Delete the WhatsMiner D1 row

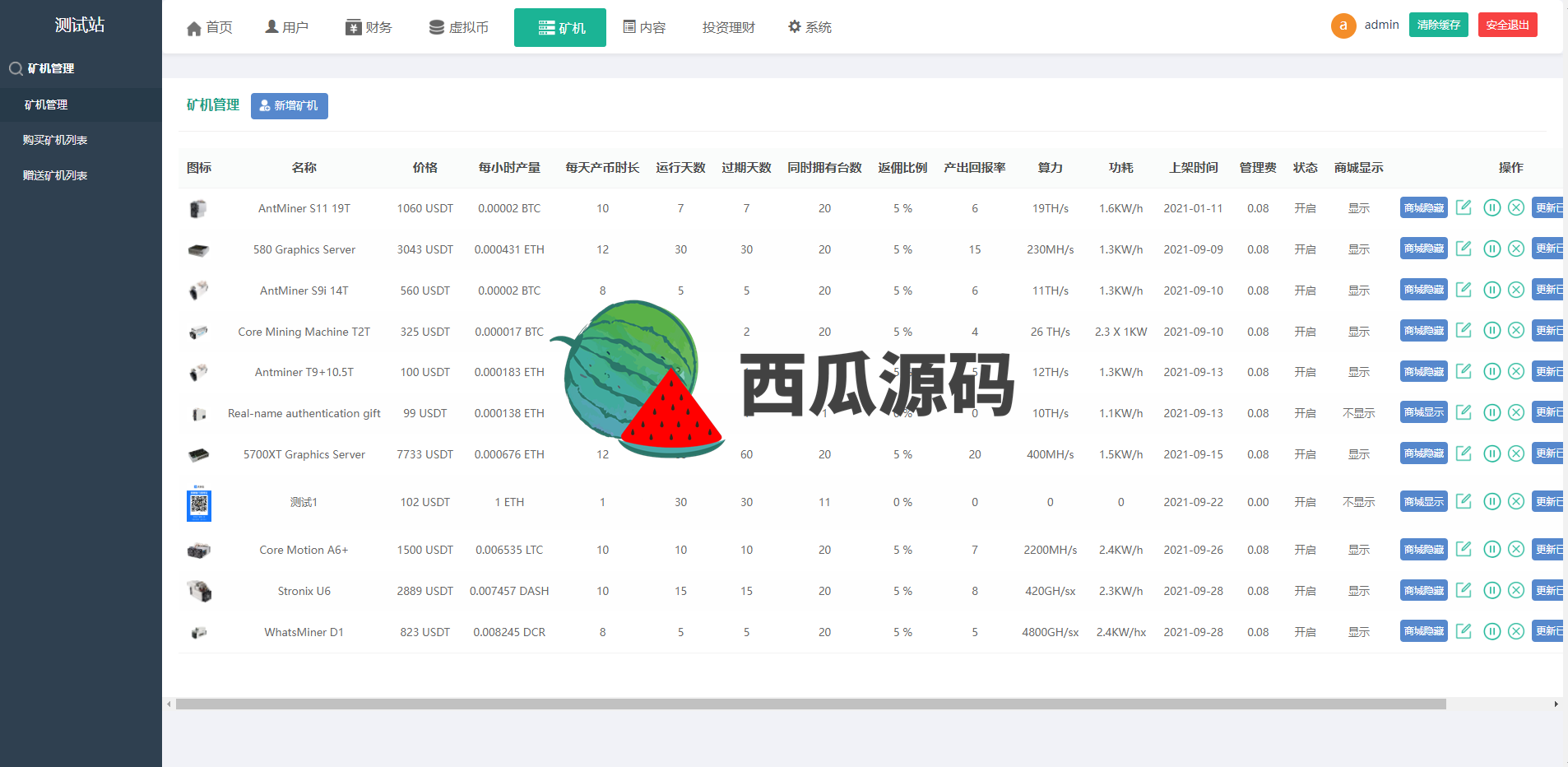click(x=1516, y=631)
